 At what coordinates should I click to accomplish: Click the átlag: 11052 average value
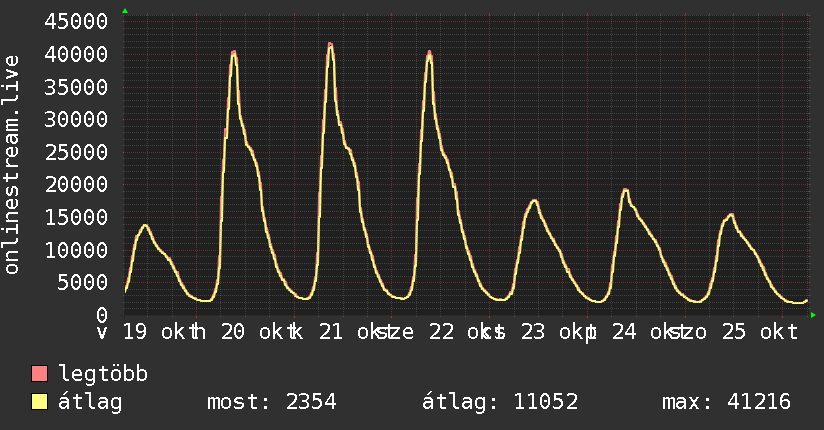click(x=500, y=402)
